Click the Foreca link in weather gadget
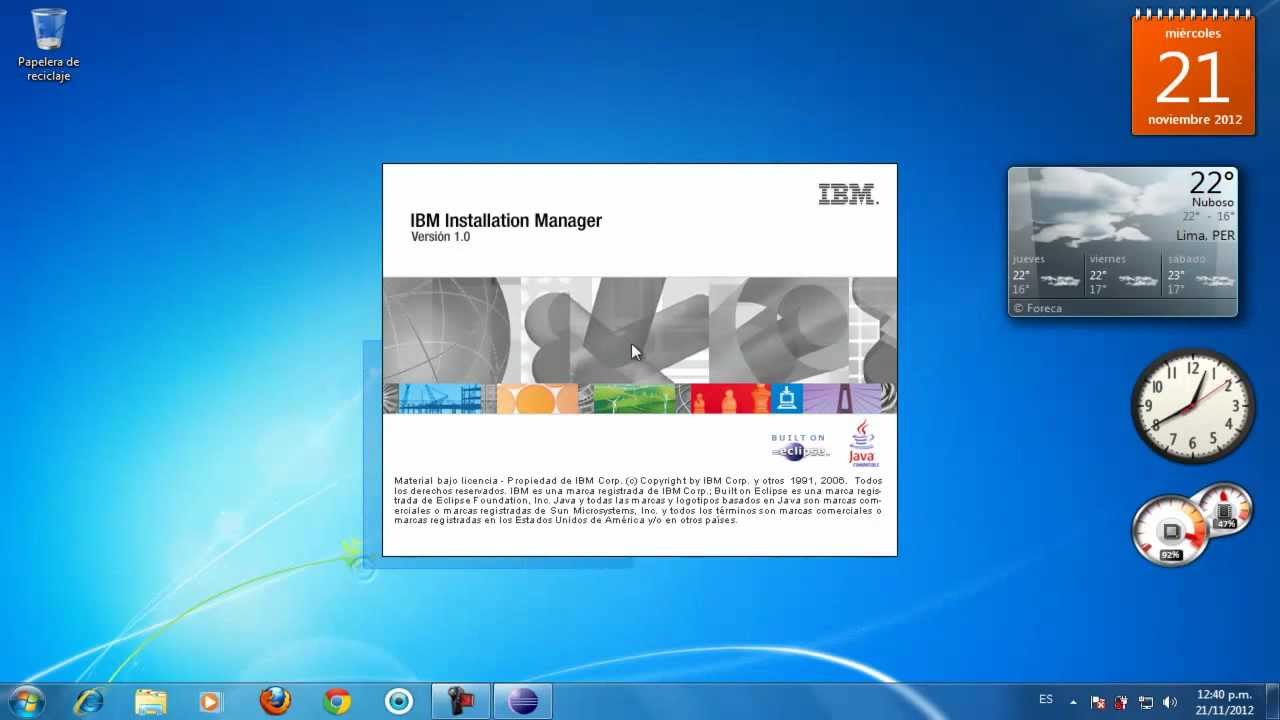The width and height of the screenshot is (1280, 720). 1037,308
